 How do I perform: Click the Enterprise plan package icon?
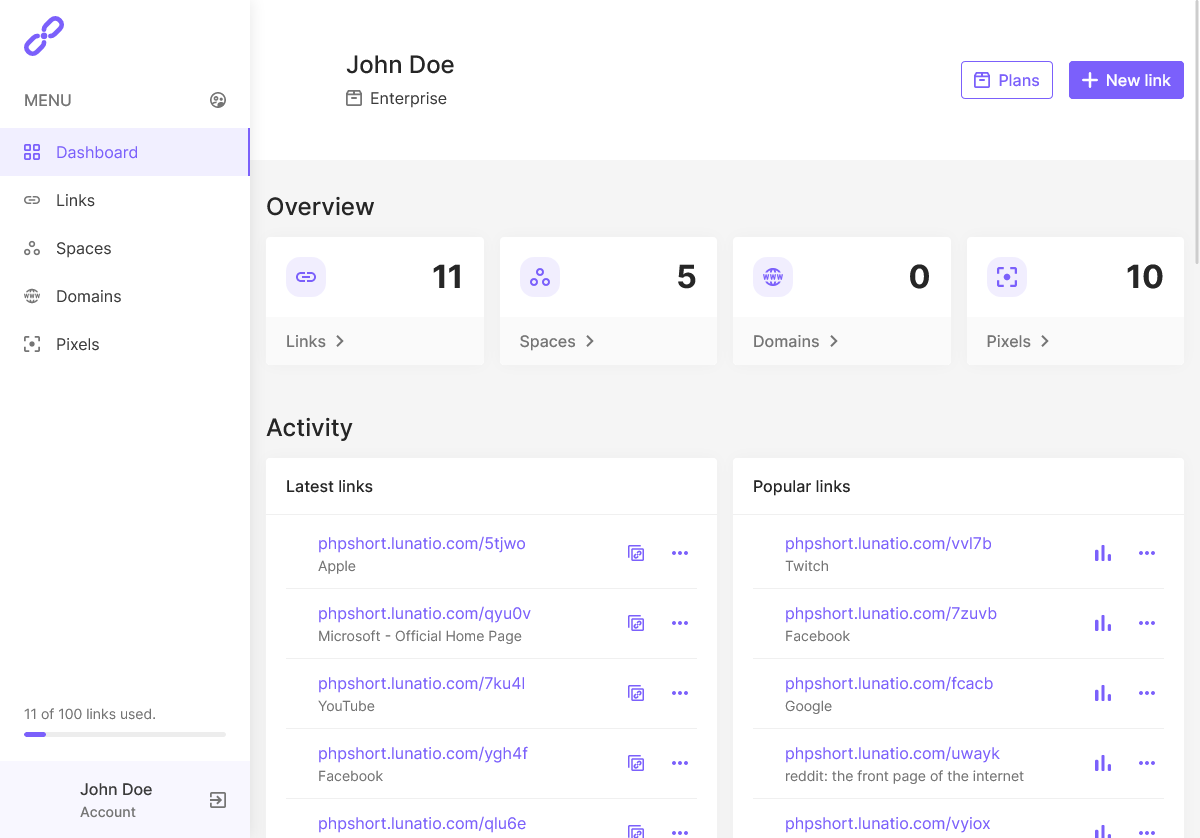click(x=354, y=98)
